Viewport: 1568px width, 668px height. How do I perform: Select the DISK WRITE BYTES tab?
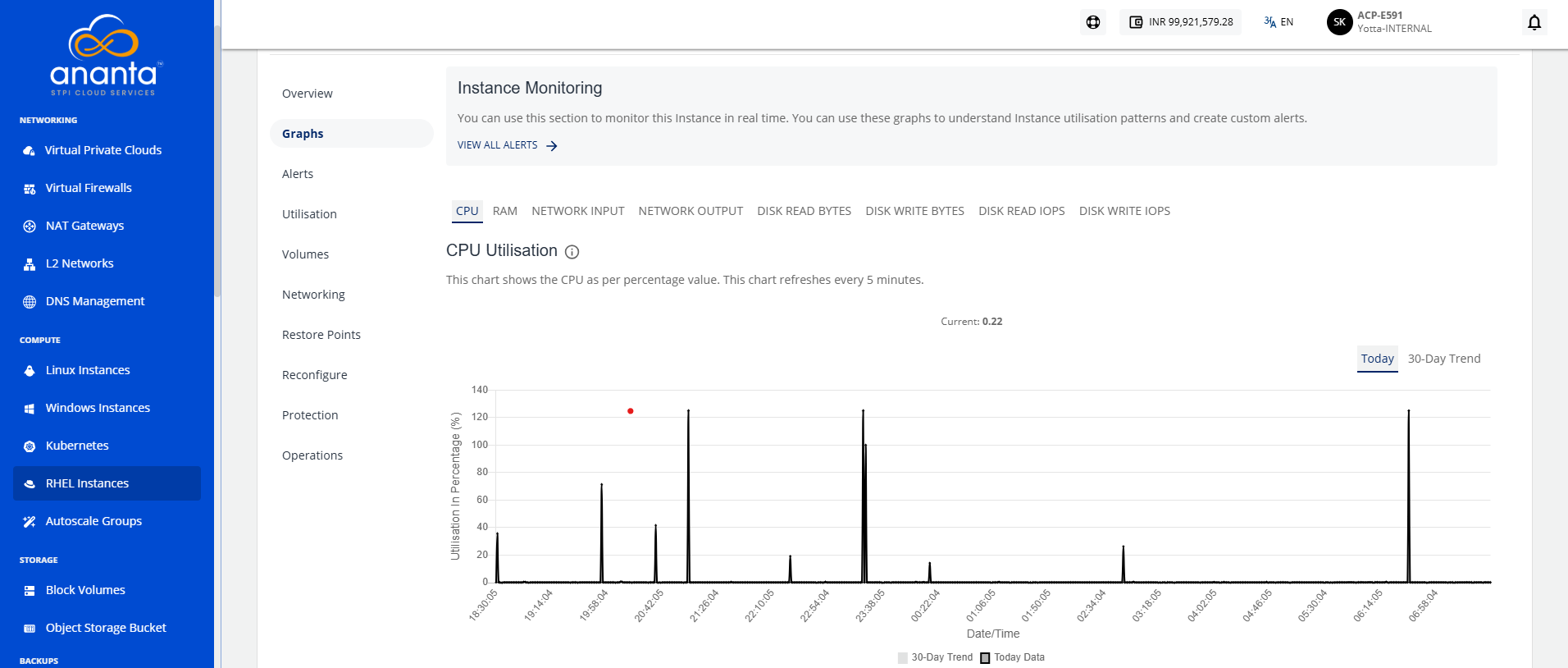(x=915, y=211)
